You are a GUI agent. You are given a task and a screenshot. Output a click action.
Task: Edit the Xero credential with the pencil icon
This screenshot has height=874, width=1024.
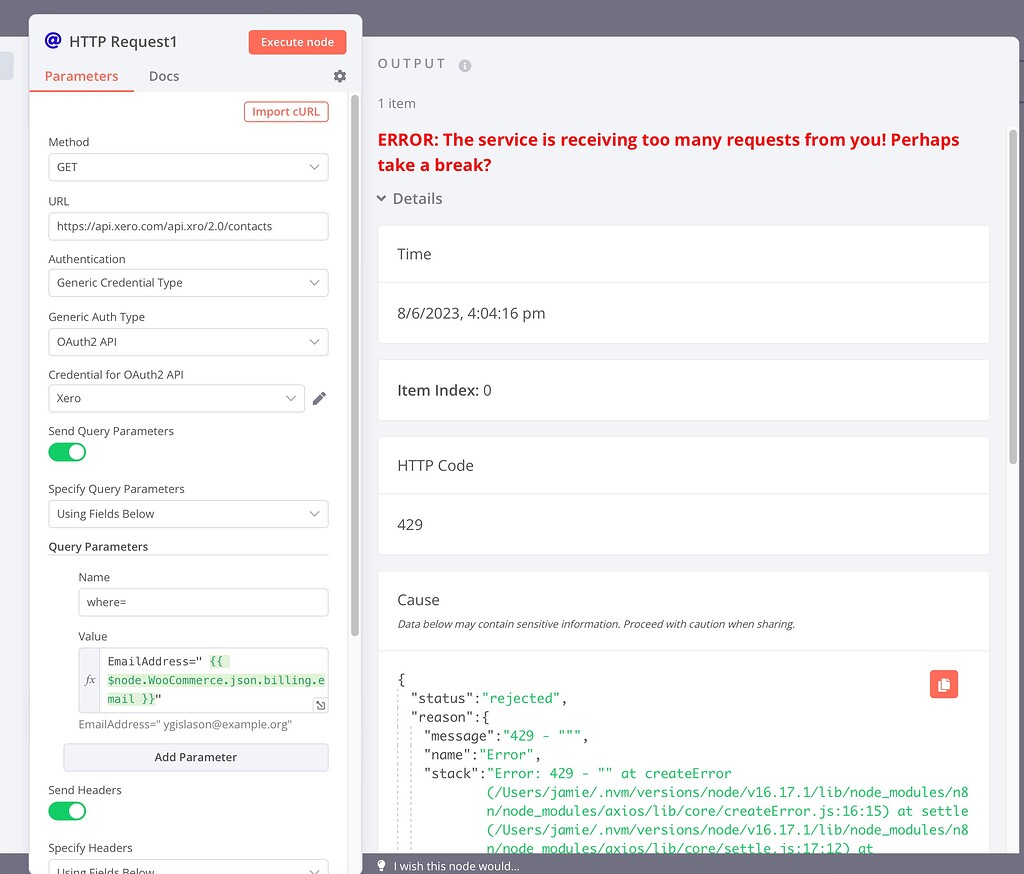pos(319,398)
